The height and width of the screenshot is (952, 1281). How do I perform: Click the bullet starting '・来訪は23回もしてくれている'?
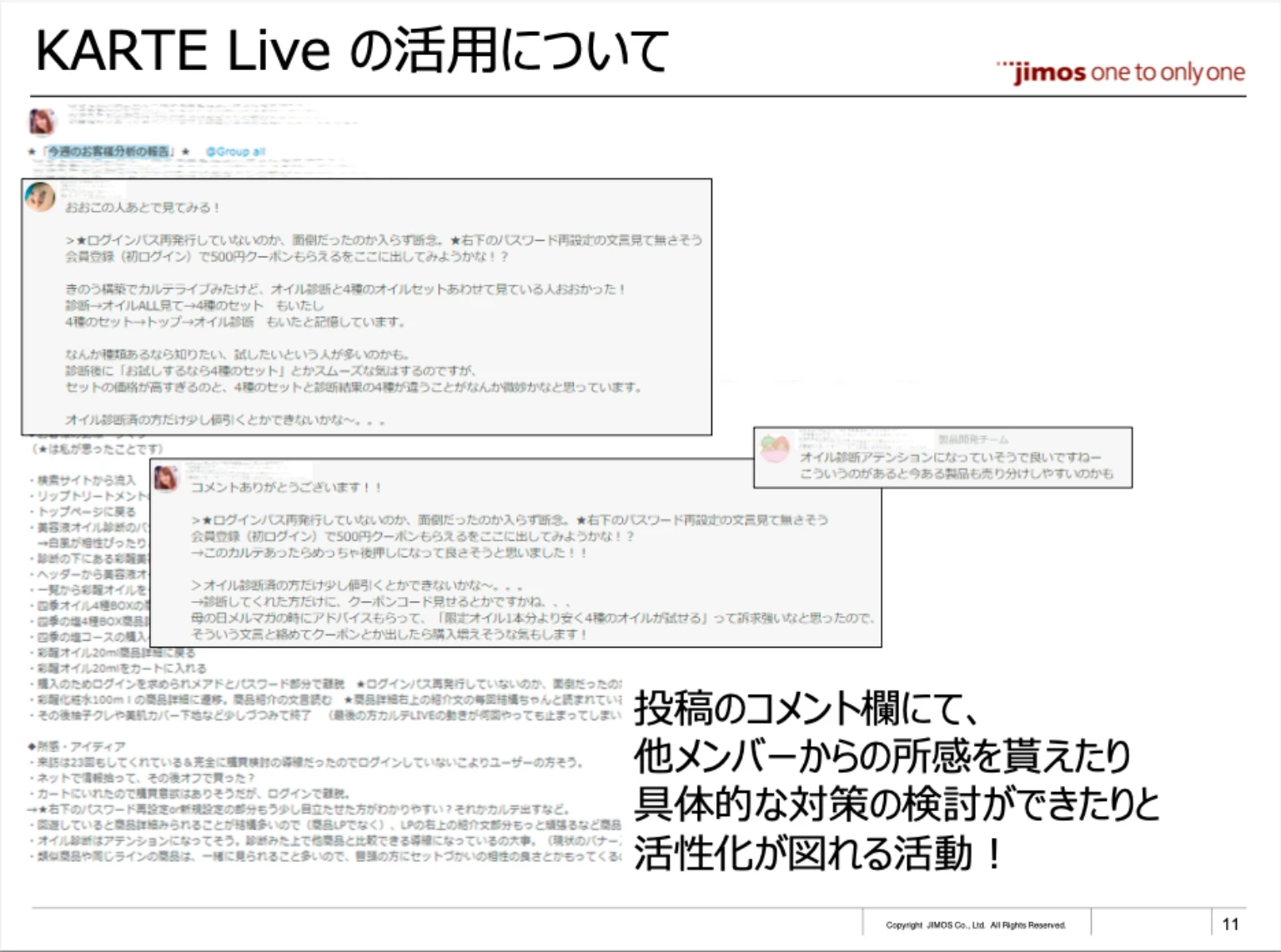pos(306,762)
